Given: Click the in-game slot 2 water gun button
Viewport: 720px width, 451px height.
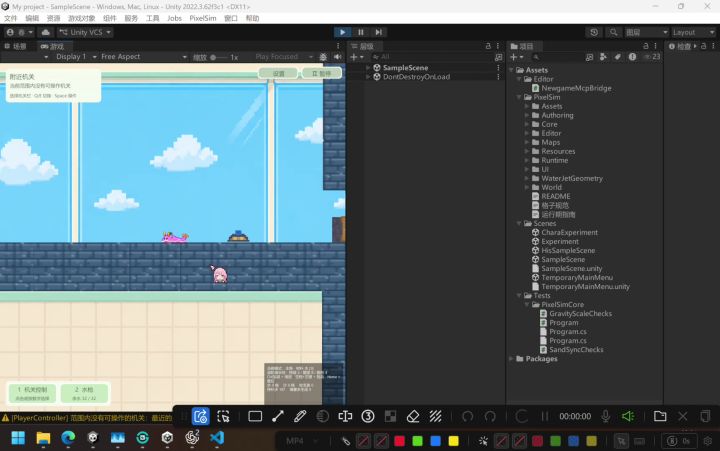Looking at the screenshot, I should pos(84,394).
